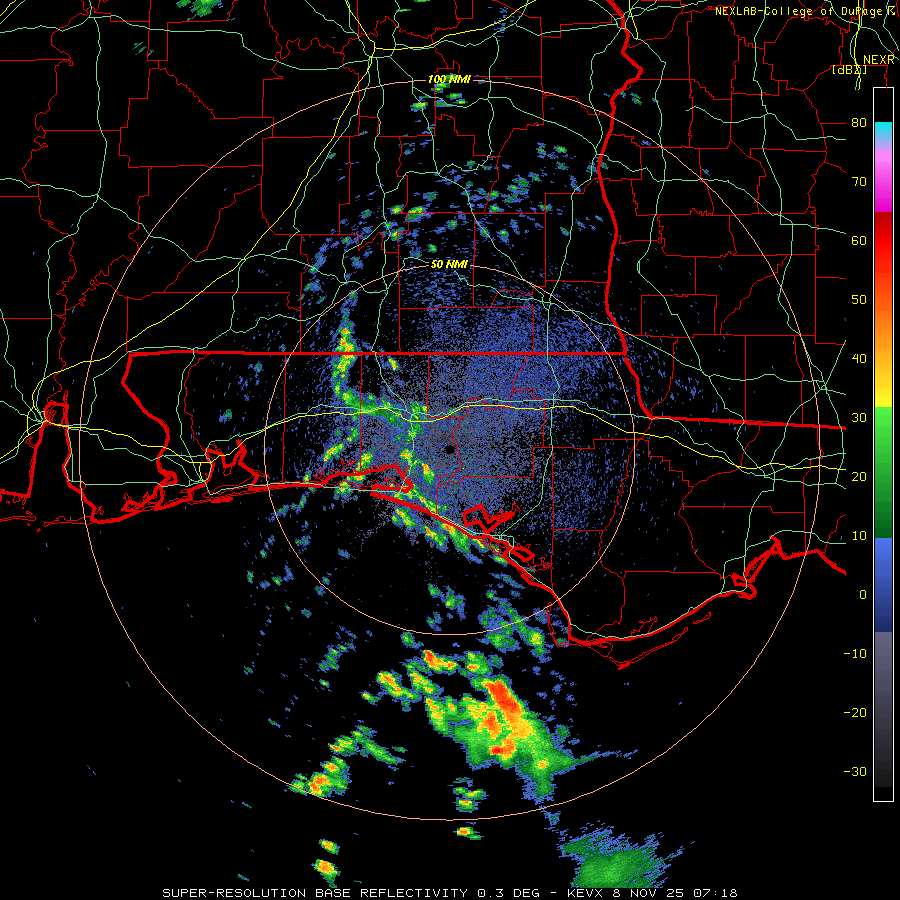900x900 pixels.
Task: Click the 50 value on dBZ scale
Action: [x=859, y=300]
